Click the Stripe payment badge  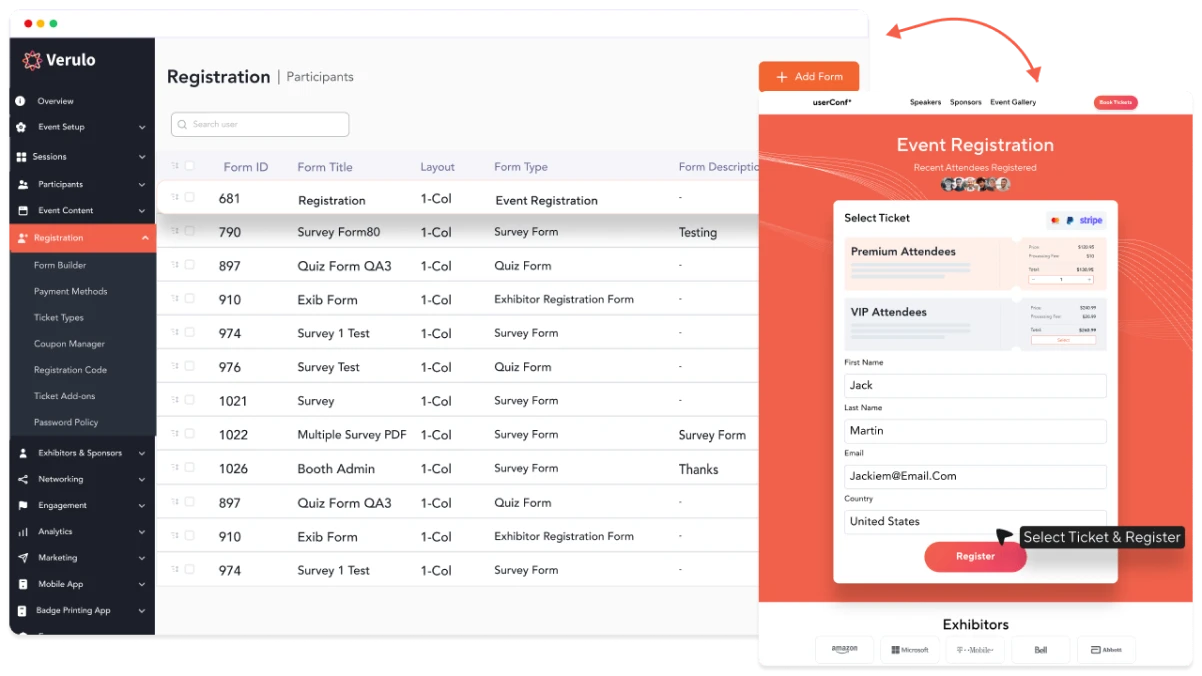click(x=1090, y=220)
